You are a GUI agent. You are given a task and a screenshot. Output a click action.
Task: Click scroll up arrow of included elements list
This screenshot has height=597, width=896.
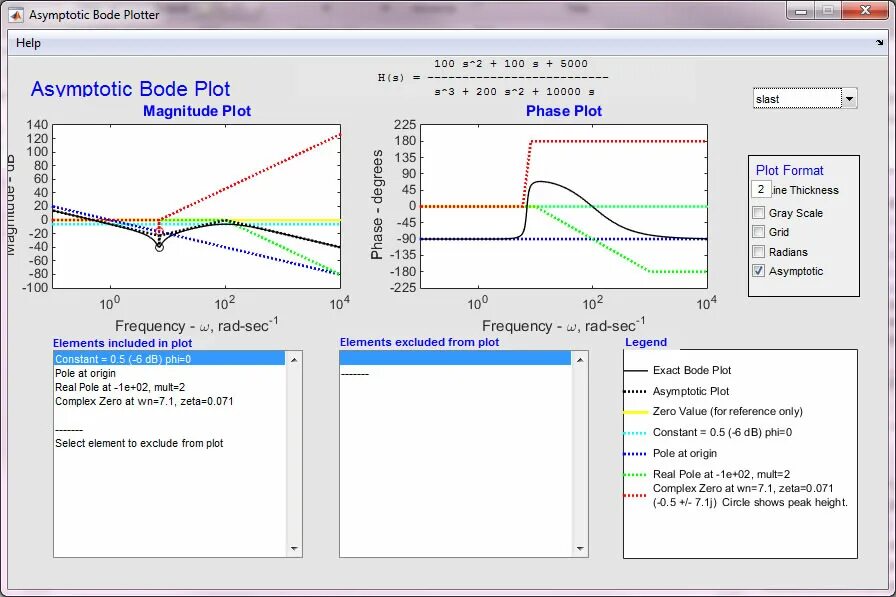[x=294, y=360]
